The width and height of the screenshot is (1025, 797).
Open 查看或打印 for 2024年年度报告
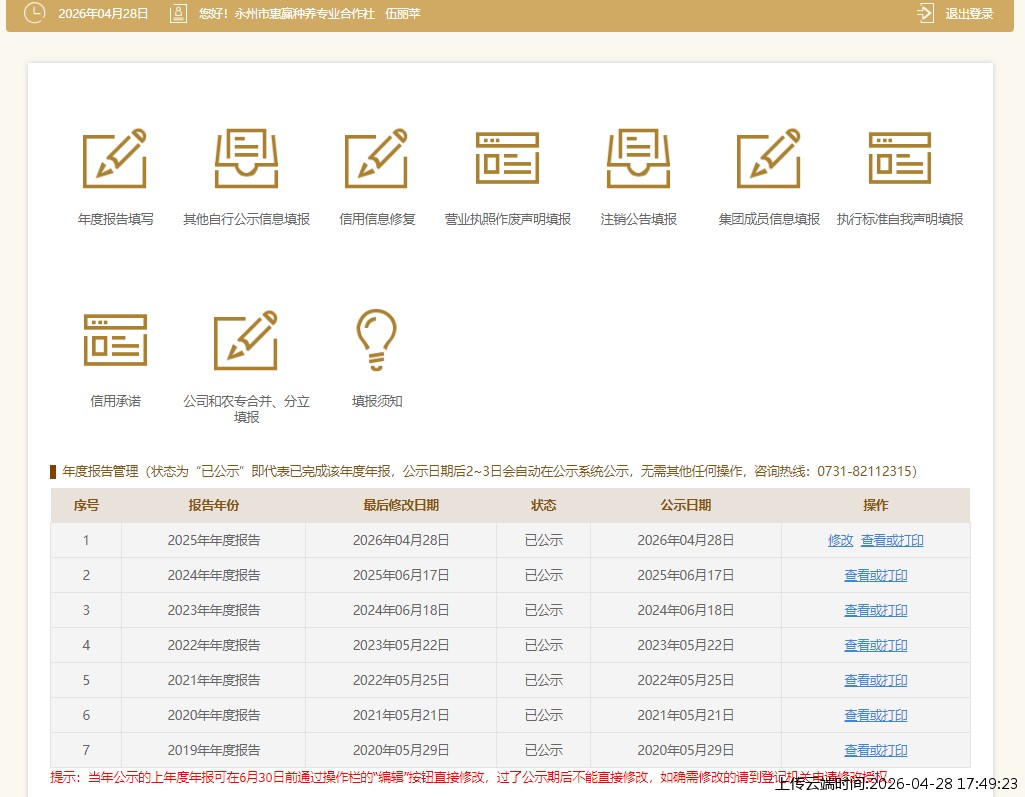pyautogui.click(x=875, y=575)
